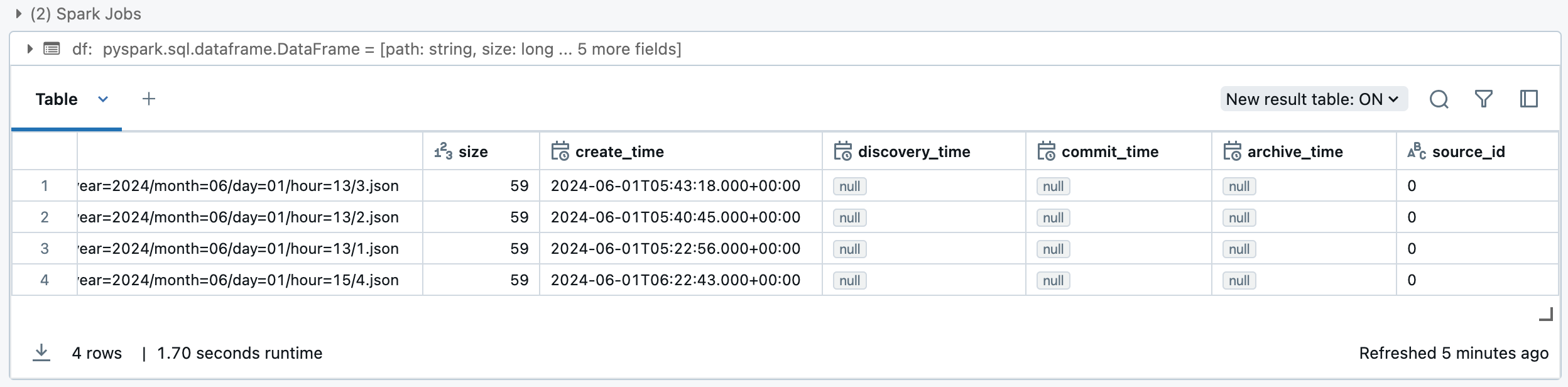1568x387 pixels.
Task: Click the numeric type icon on size column
Action: click(442, 151)
